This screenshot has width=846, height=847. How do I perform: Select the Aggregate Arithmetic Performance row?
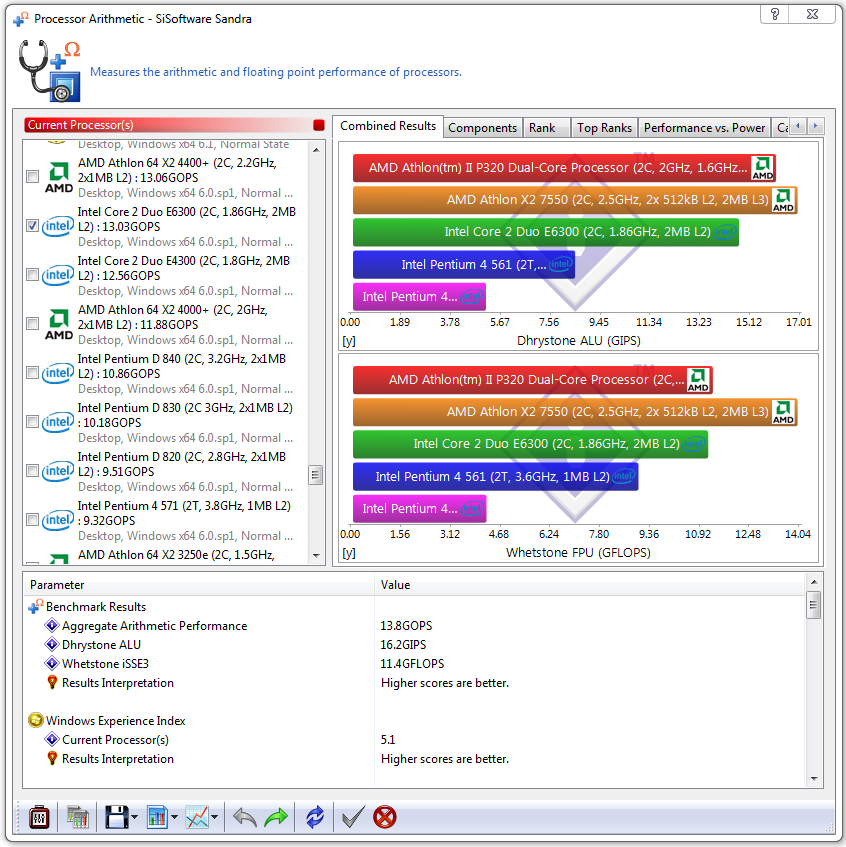tap(414, 626)
